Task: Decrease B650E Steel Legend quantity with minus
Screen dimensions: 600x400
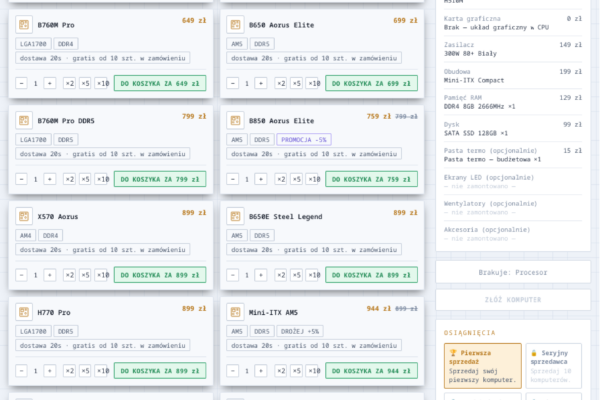Action: point(233,275)
